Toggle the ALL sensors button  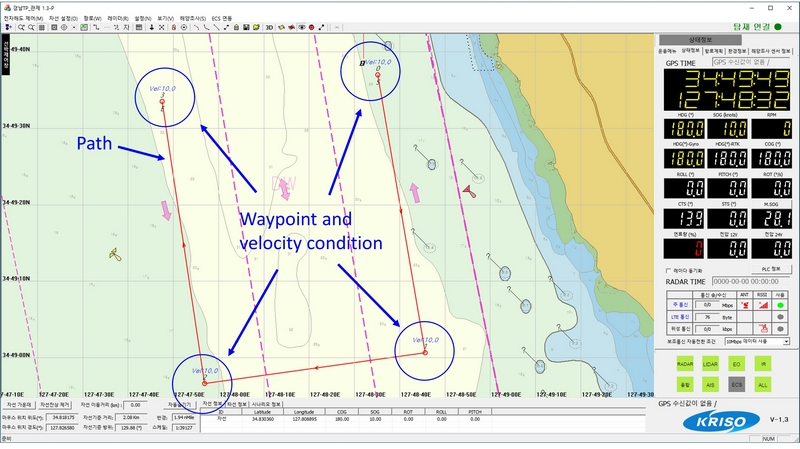pos(763,385)
